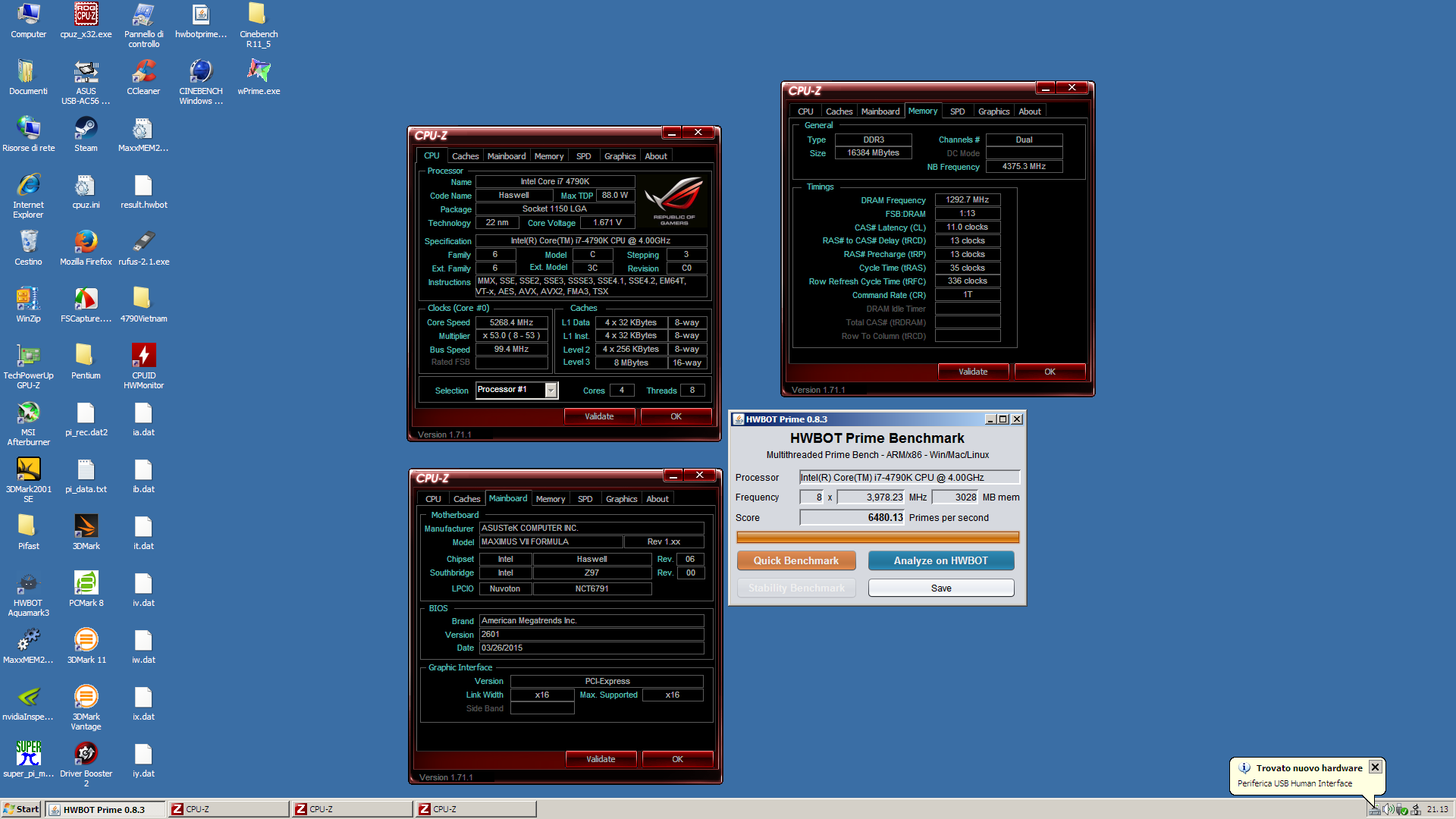The image size is (1456, 819).
Task: Launch rufus-2.1.exe icon
Action: [143, 248]
